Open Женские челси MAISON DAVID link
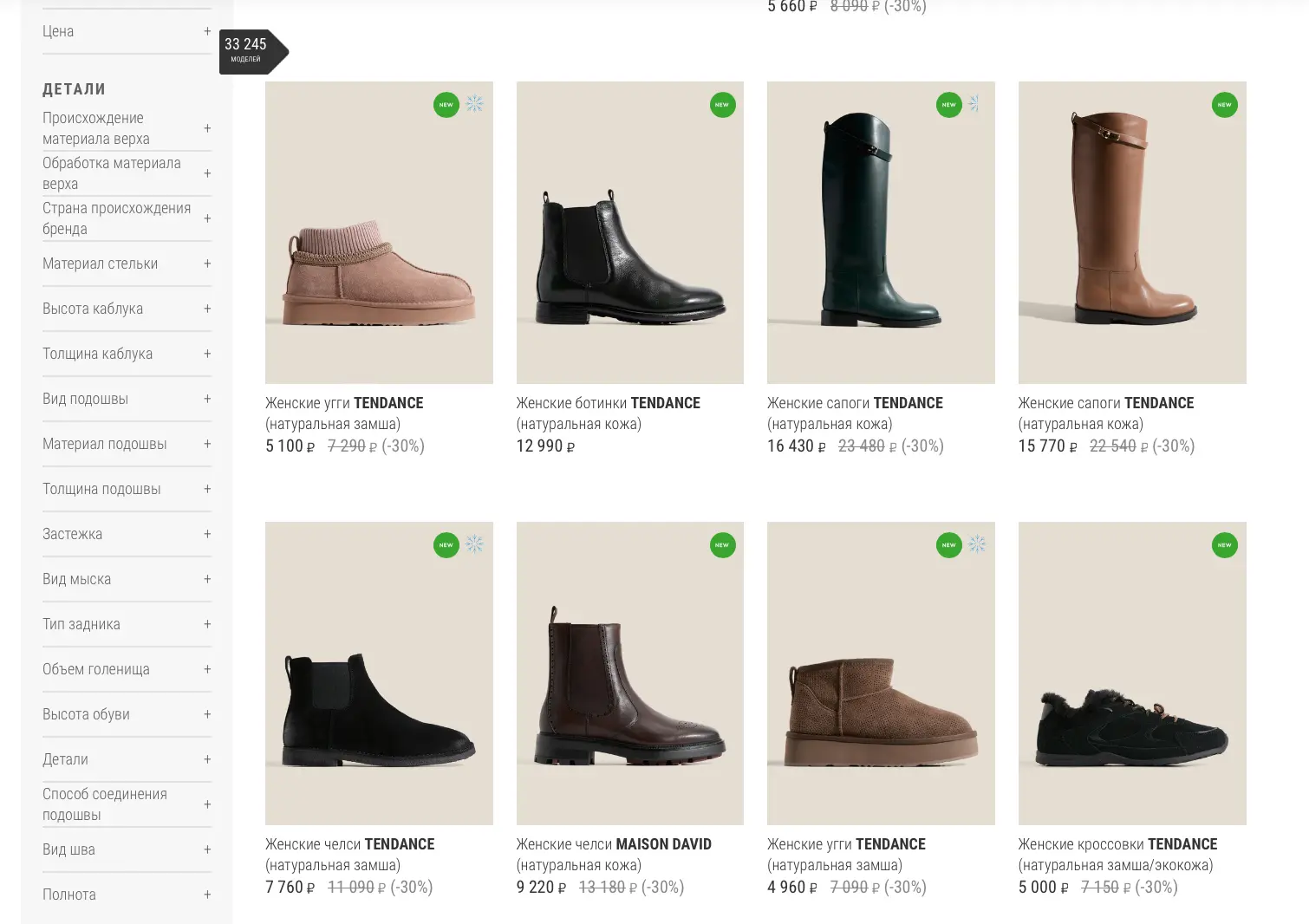1309x924 pixels. 613,844
